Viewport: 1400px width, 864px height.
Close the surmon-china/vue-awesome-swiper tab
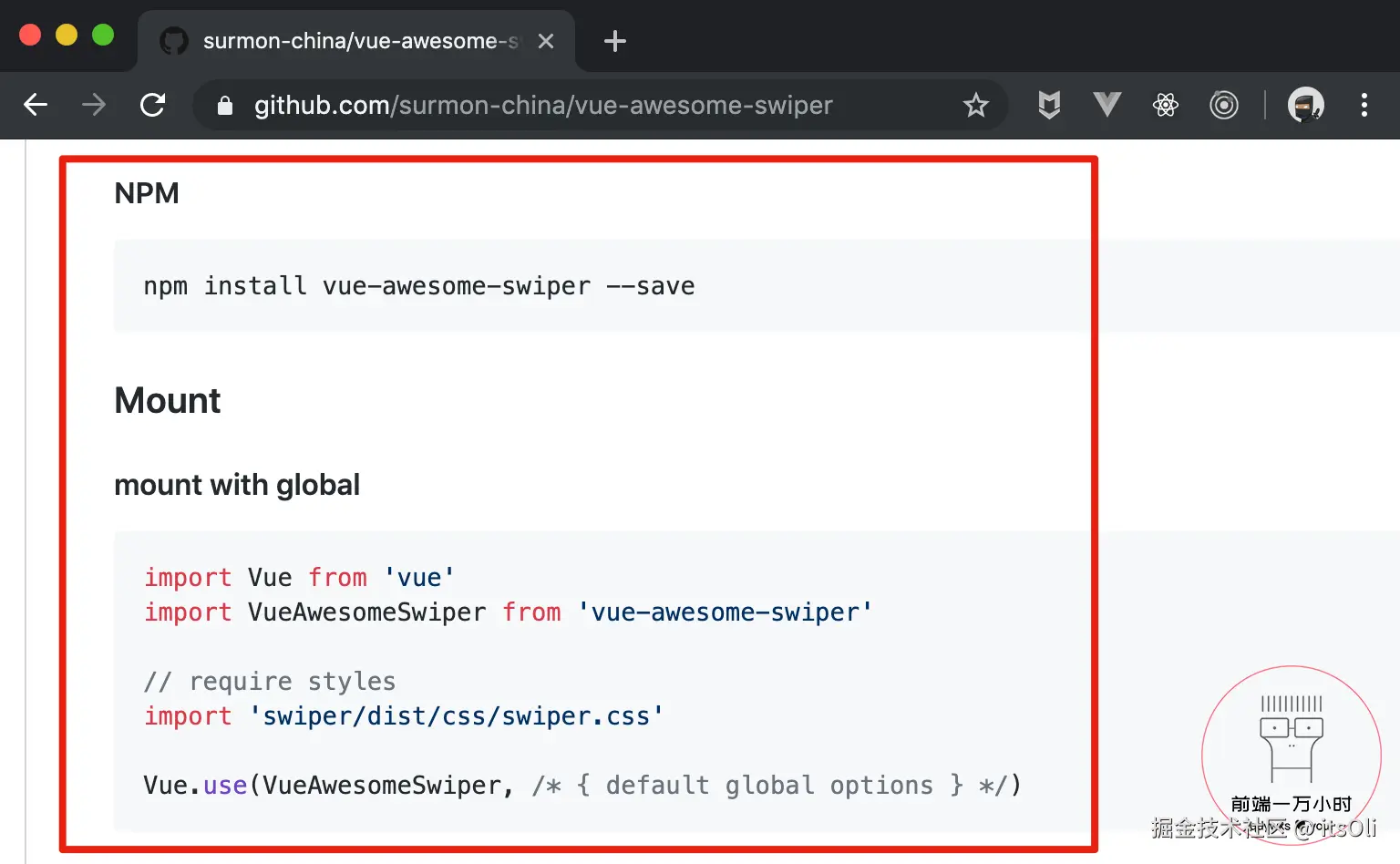pos(546,41)
